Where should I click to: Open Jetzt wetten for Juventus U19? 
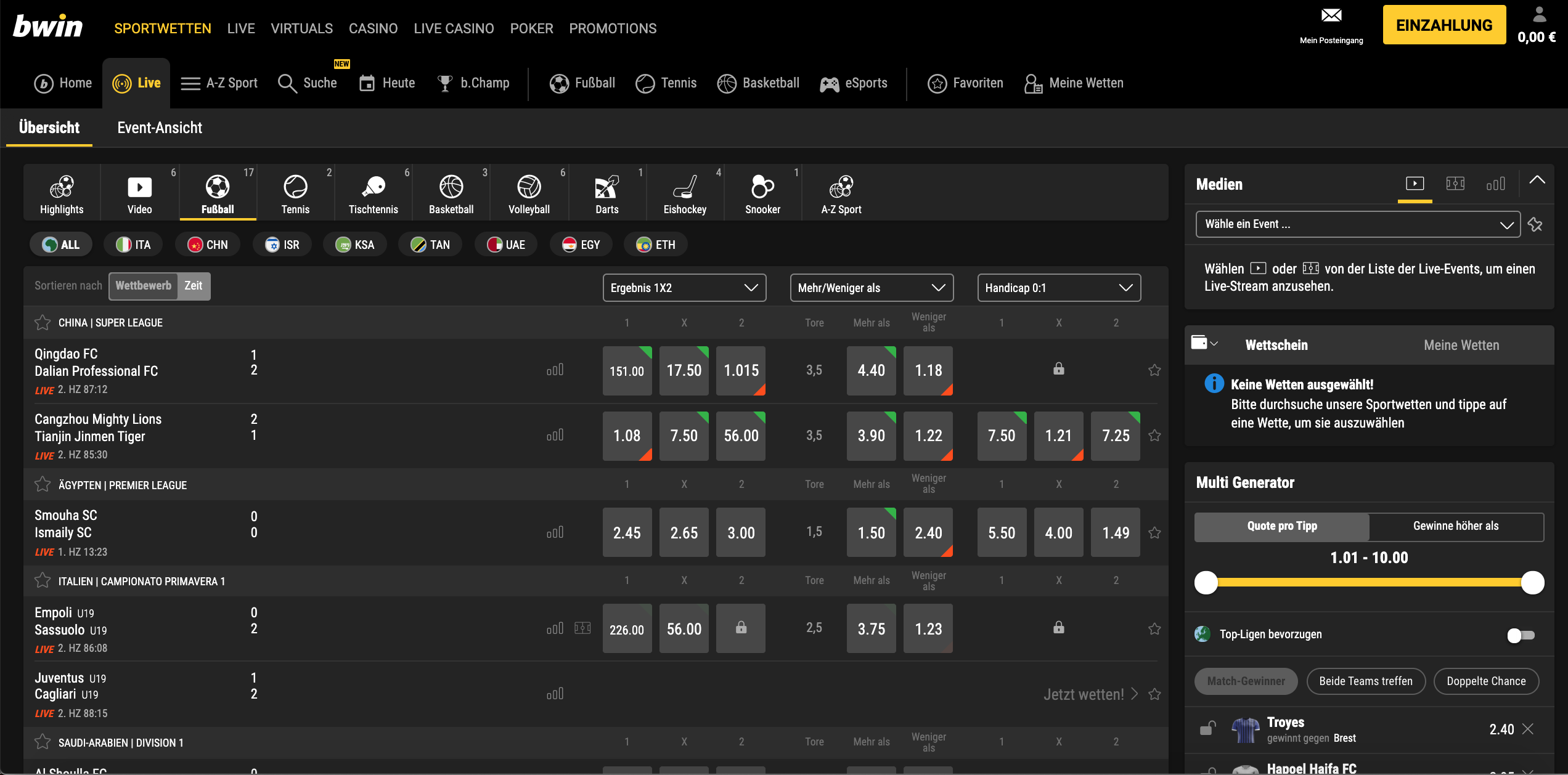coord(1085,694)
